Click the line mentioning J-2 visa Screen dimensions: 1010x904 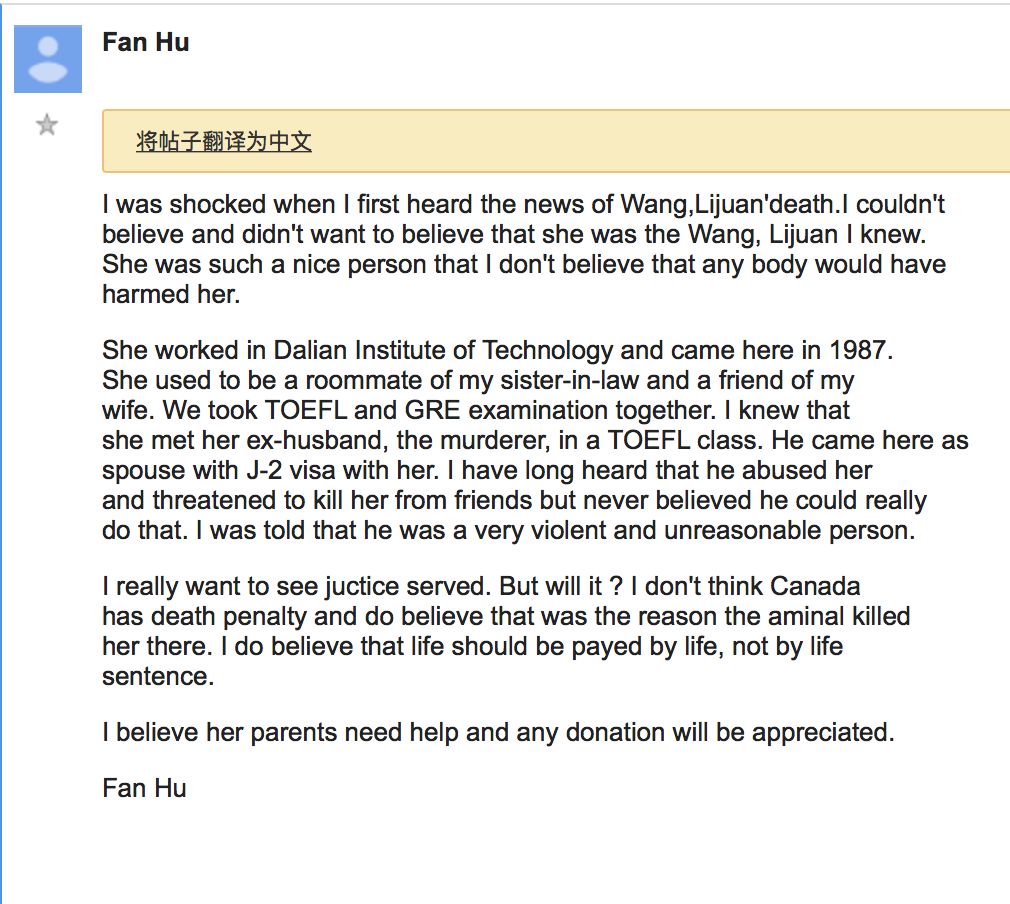[x=487, y=470]
